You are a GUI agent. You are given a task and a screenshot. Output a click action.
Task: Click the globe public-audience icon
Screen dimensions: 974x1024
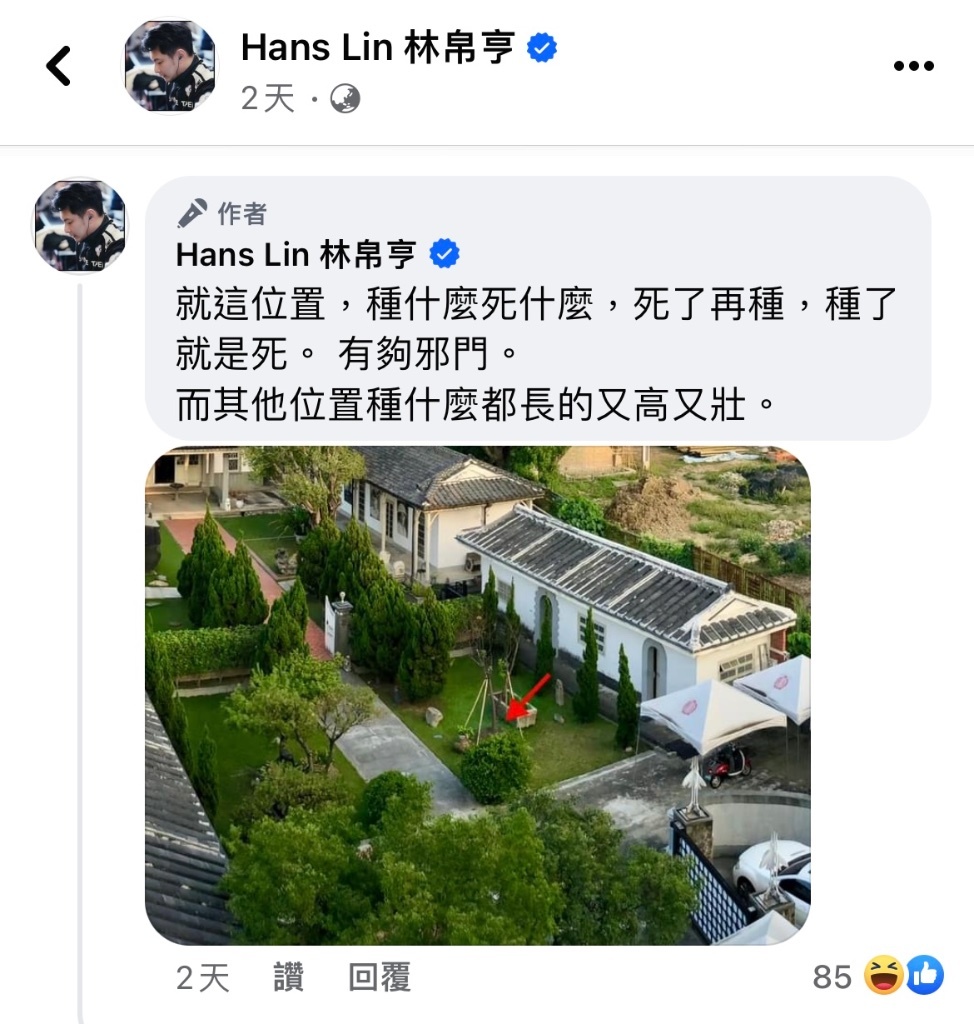point(345,99)
